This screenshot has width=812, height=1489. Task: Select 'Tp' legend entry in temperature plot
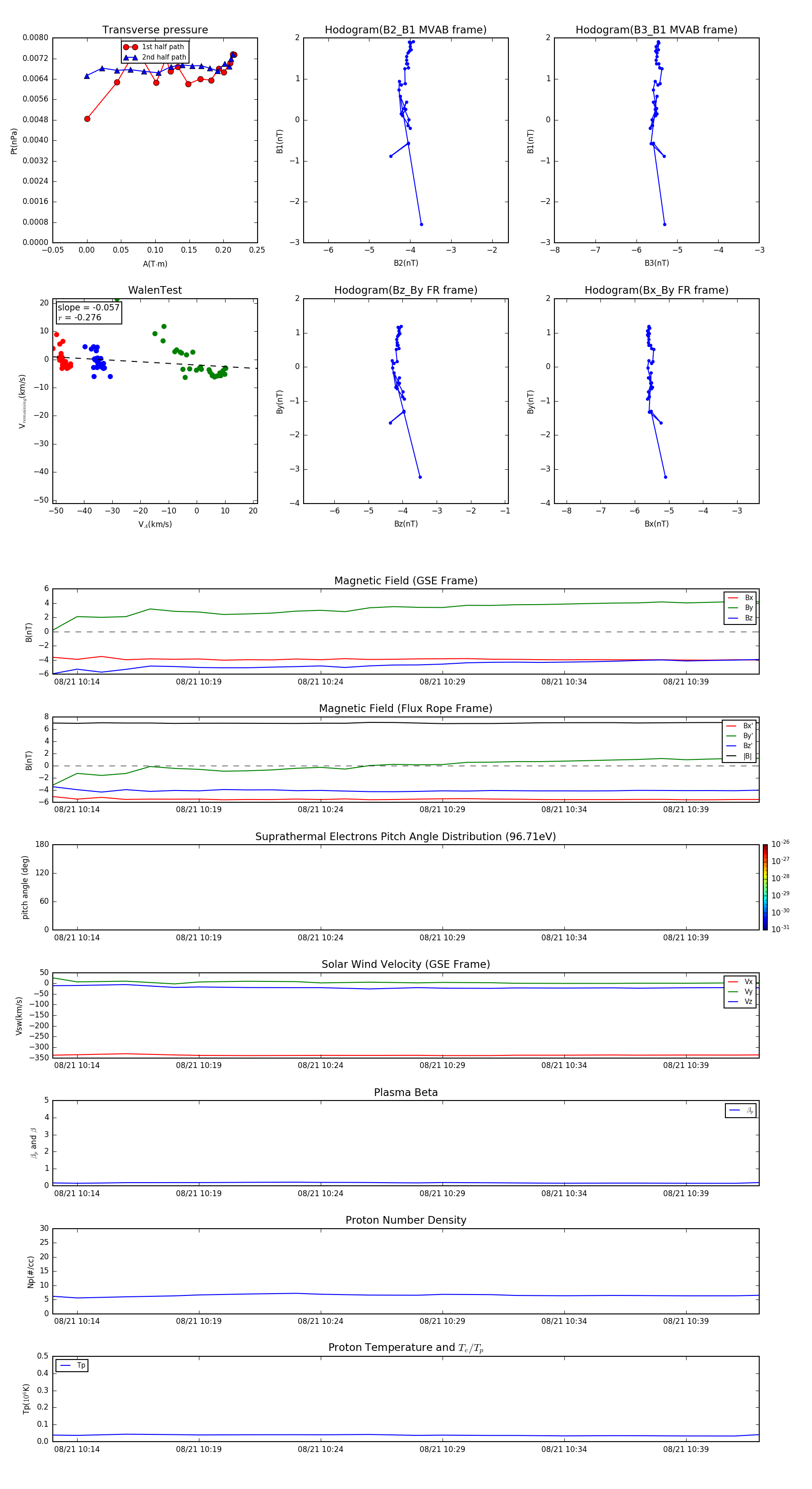(x=72, y=1365)
